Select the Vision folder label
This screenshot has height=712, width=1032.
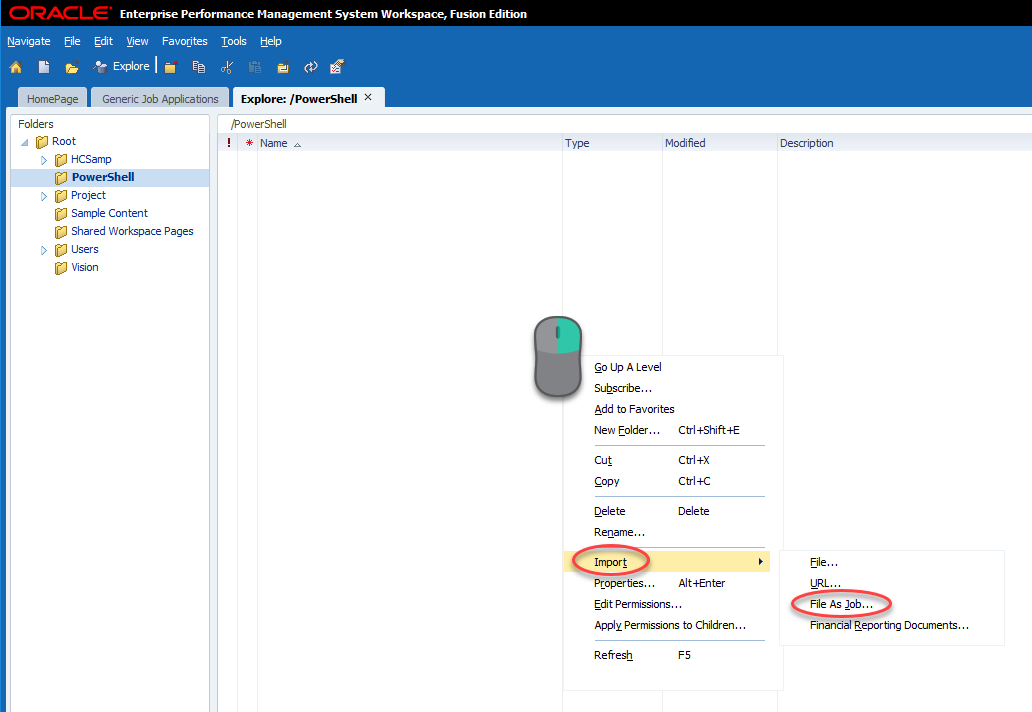coord(85,267)
